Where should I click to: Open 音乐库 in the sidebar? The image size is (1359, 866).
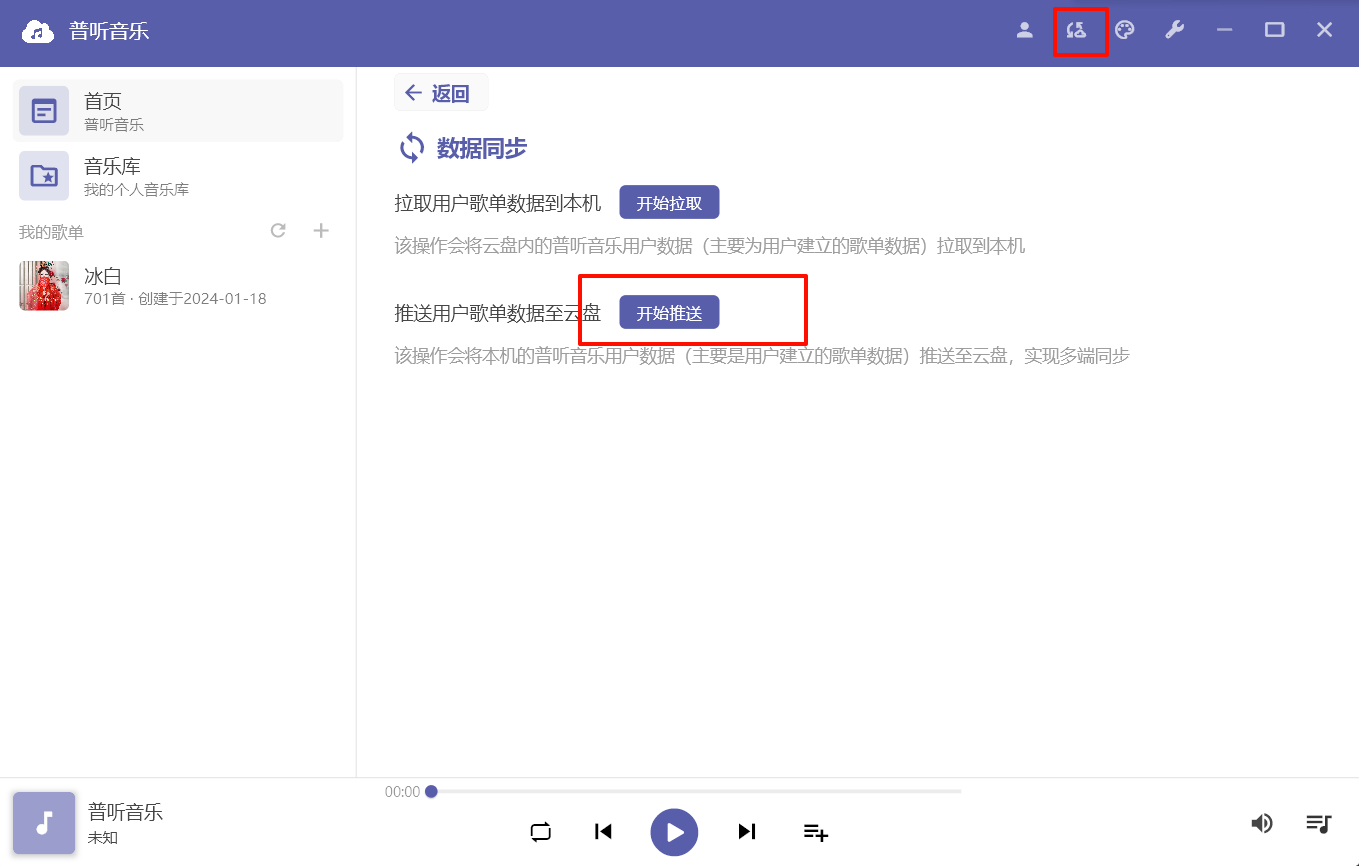click(177, 176)
